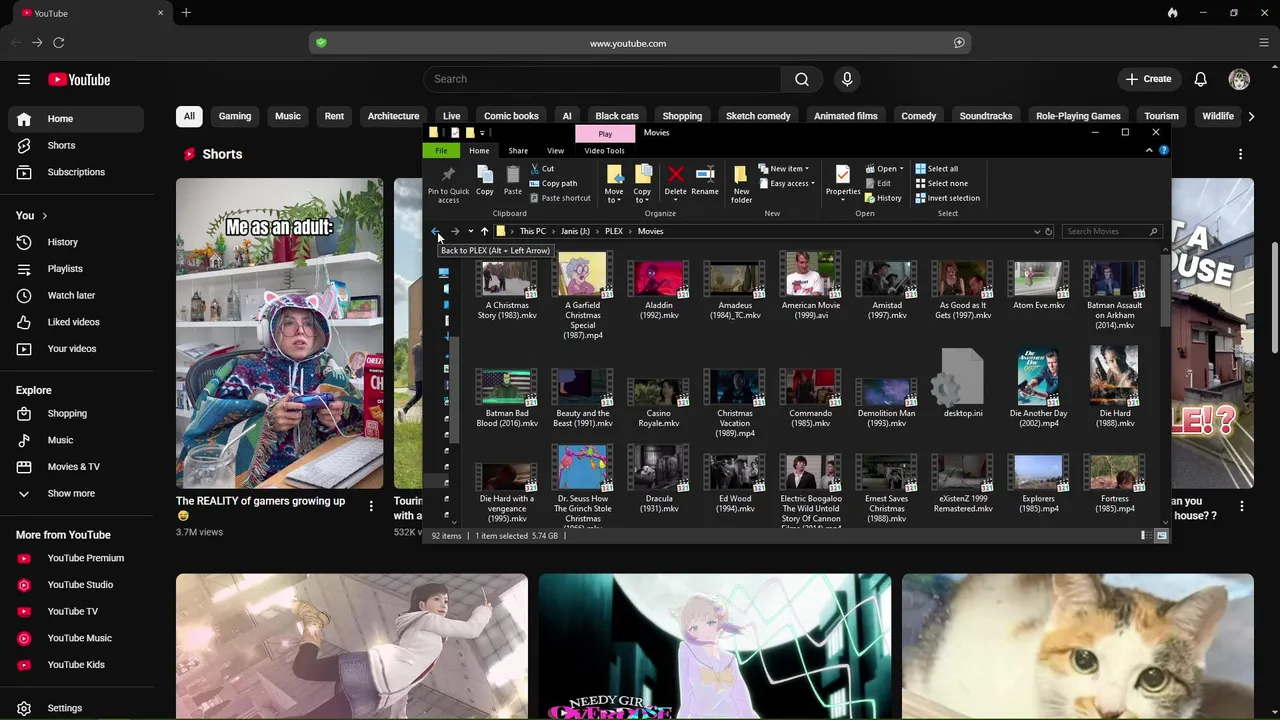Image resolution: width=1280 pixels, height=720 pixels.
Task: Go back to PLEX folder arrow
Action: (x=436, y=231)
